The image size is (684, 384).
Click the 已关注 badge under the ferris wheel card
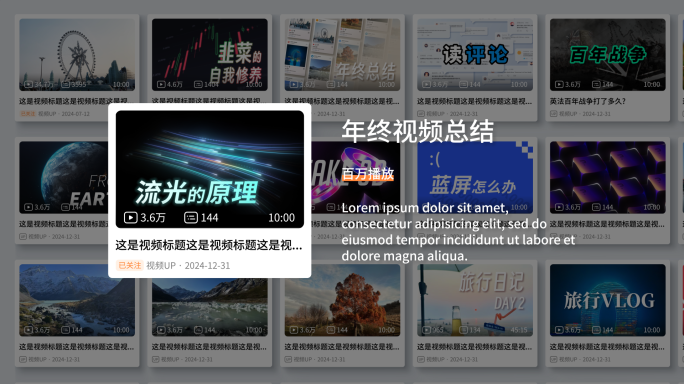click(x=28, y=113)
